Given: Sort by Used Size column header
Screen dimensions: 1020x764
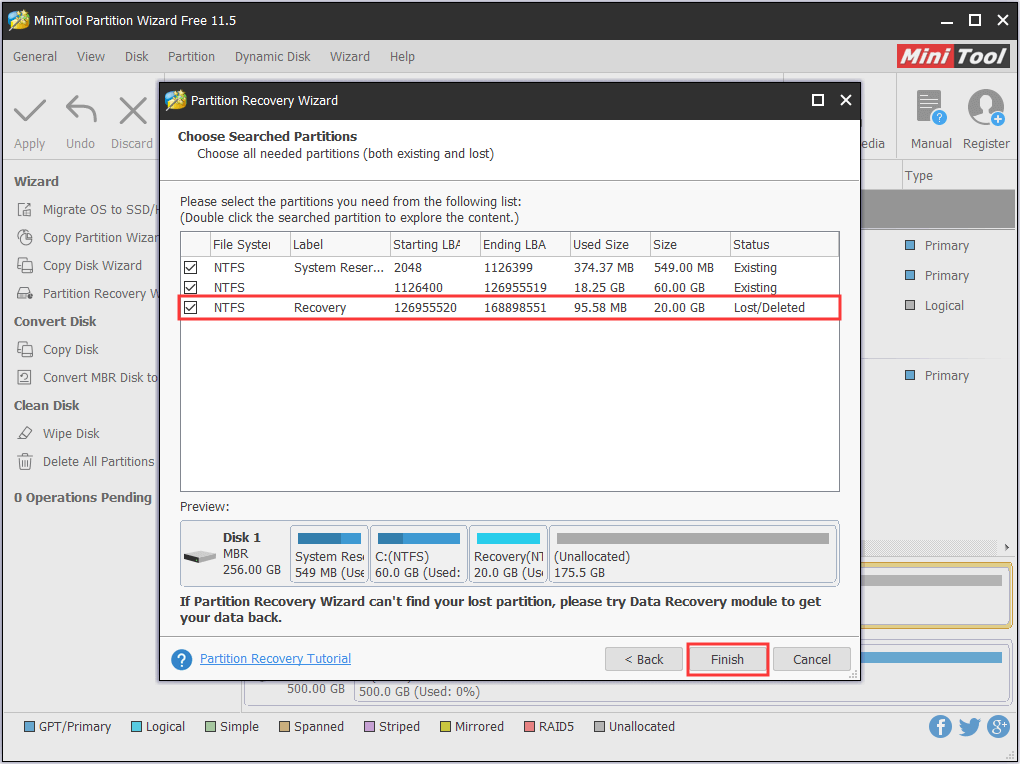Looking at the screenshot, I should pos(610,245).
